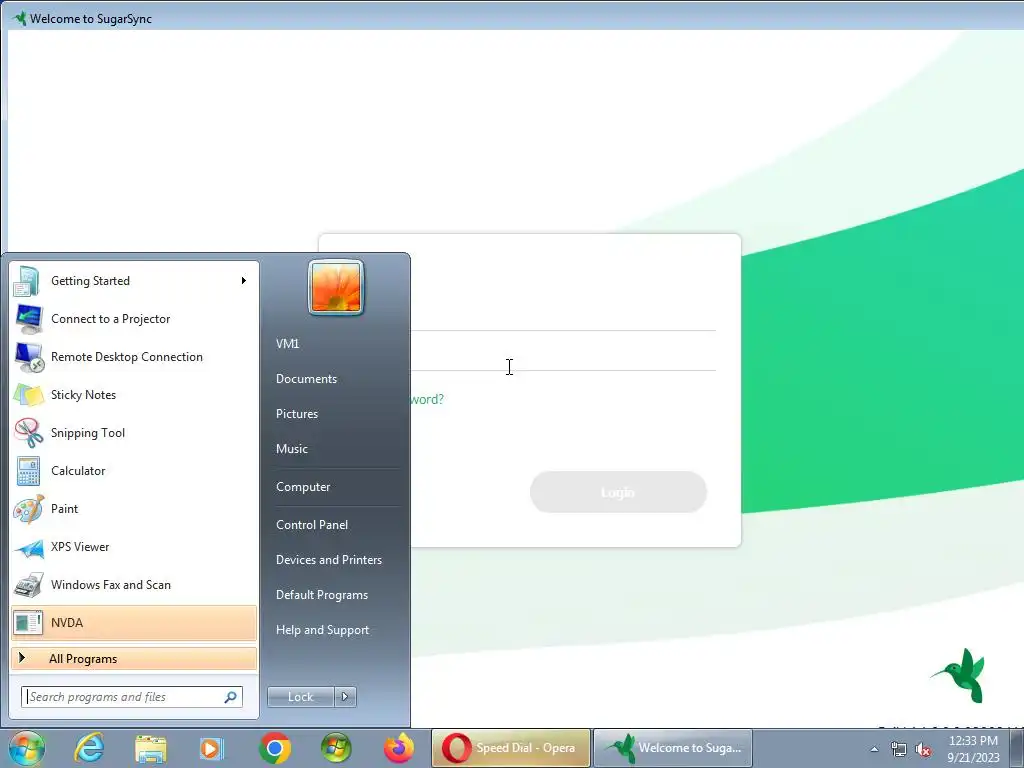Click the SugarSync title bar icon

click(x=19, y=18)
